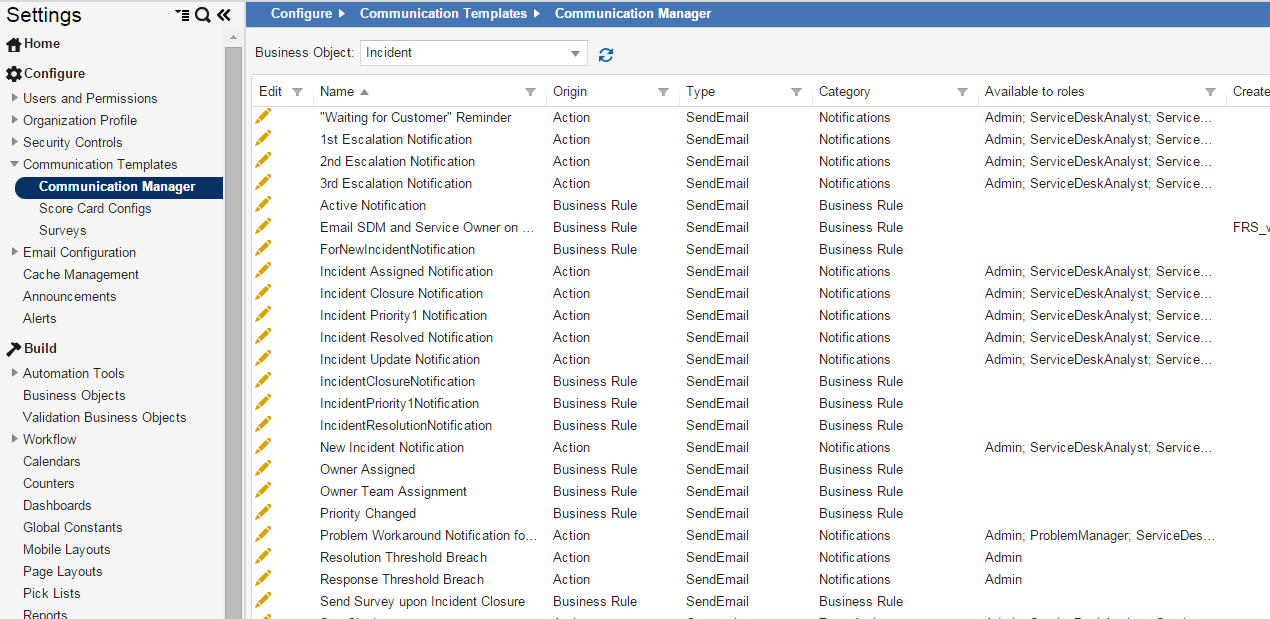Open filter icon on the Category column
The width and height of the screenshot is (1270, 619).
962,92
